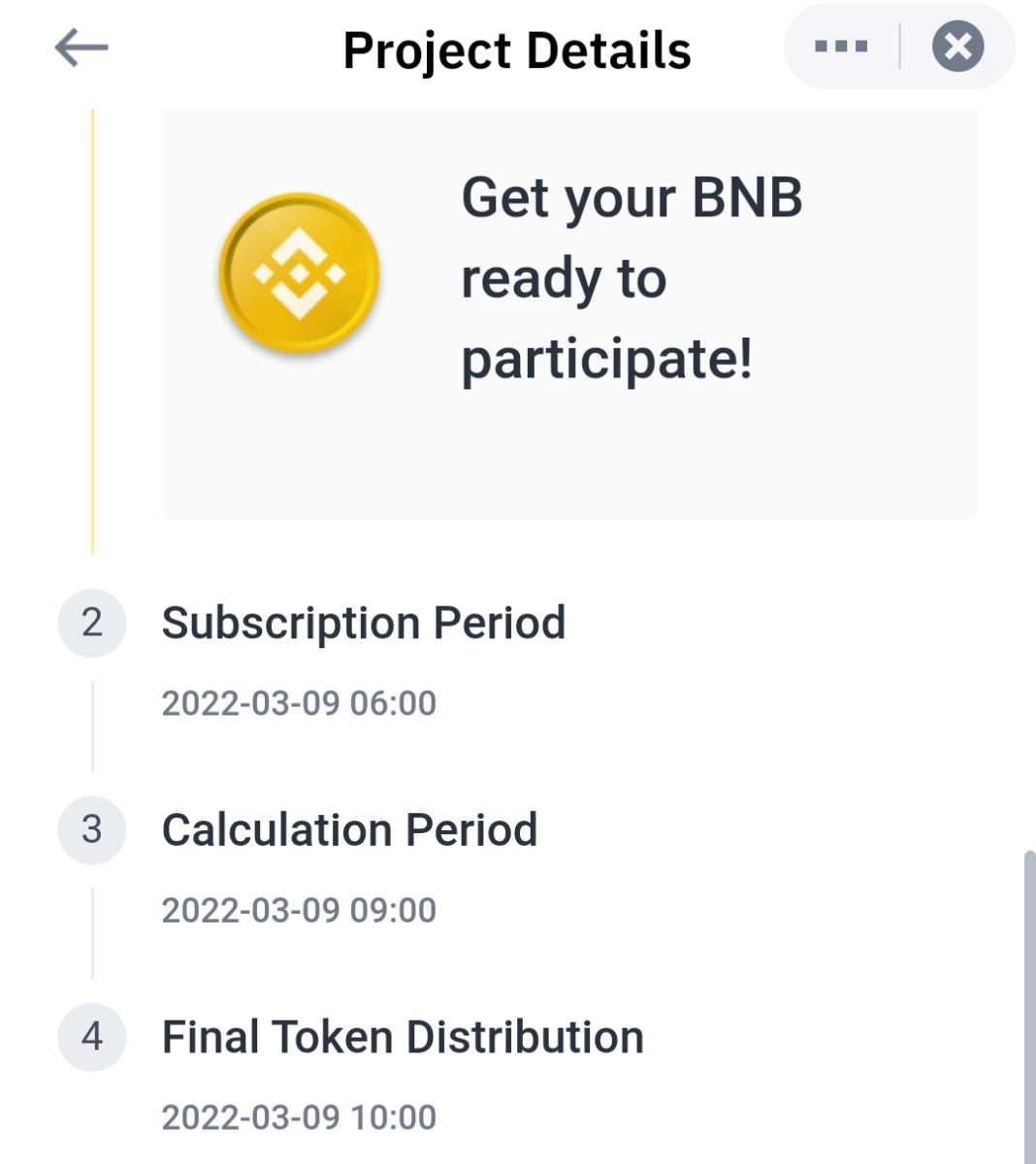Image resolution: width=1036 pixels, height=1164 pixels.
Task: Click the 2022-03-09 09:00 calculation date
Action: click(299, 911)
